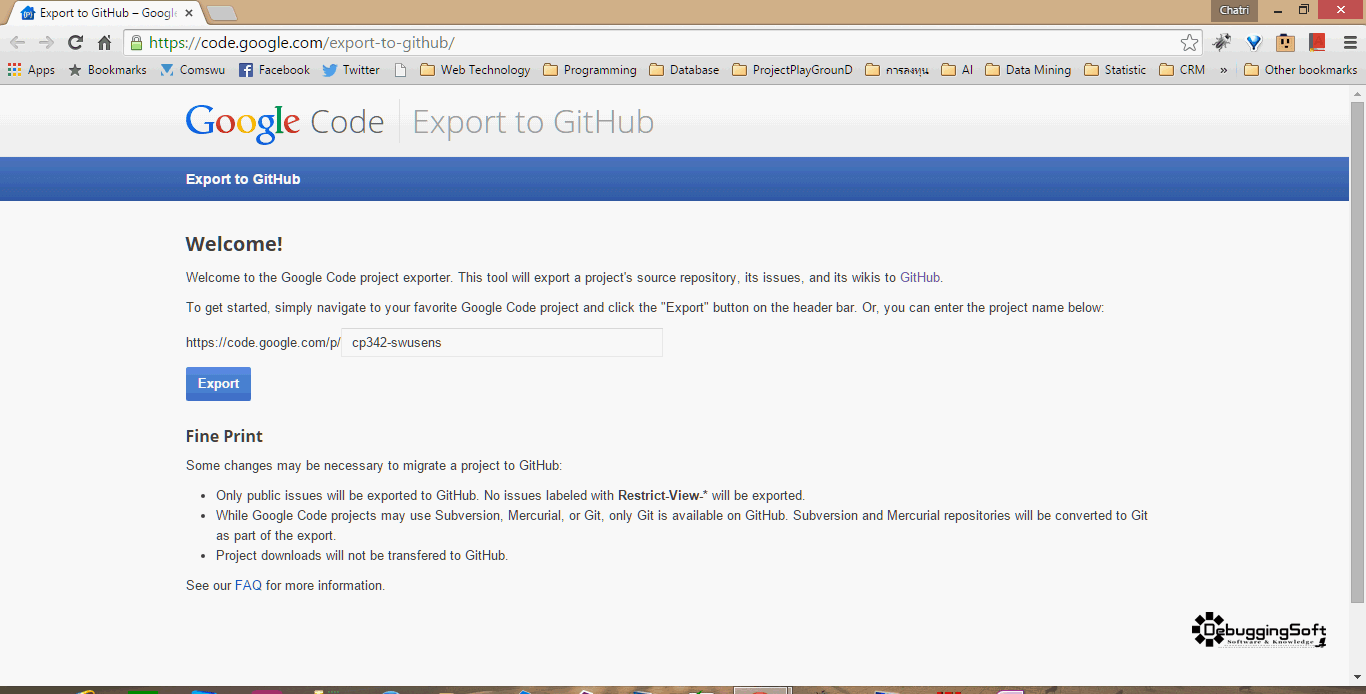Click the vertical page scrollbar thumb
The height and width of the screenshot is (694, 1366).
pyautogui.click(x=1357, y=352)
